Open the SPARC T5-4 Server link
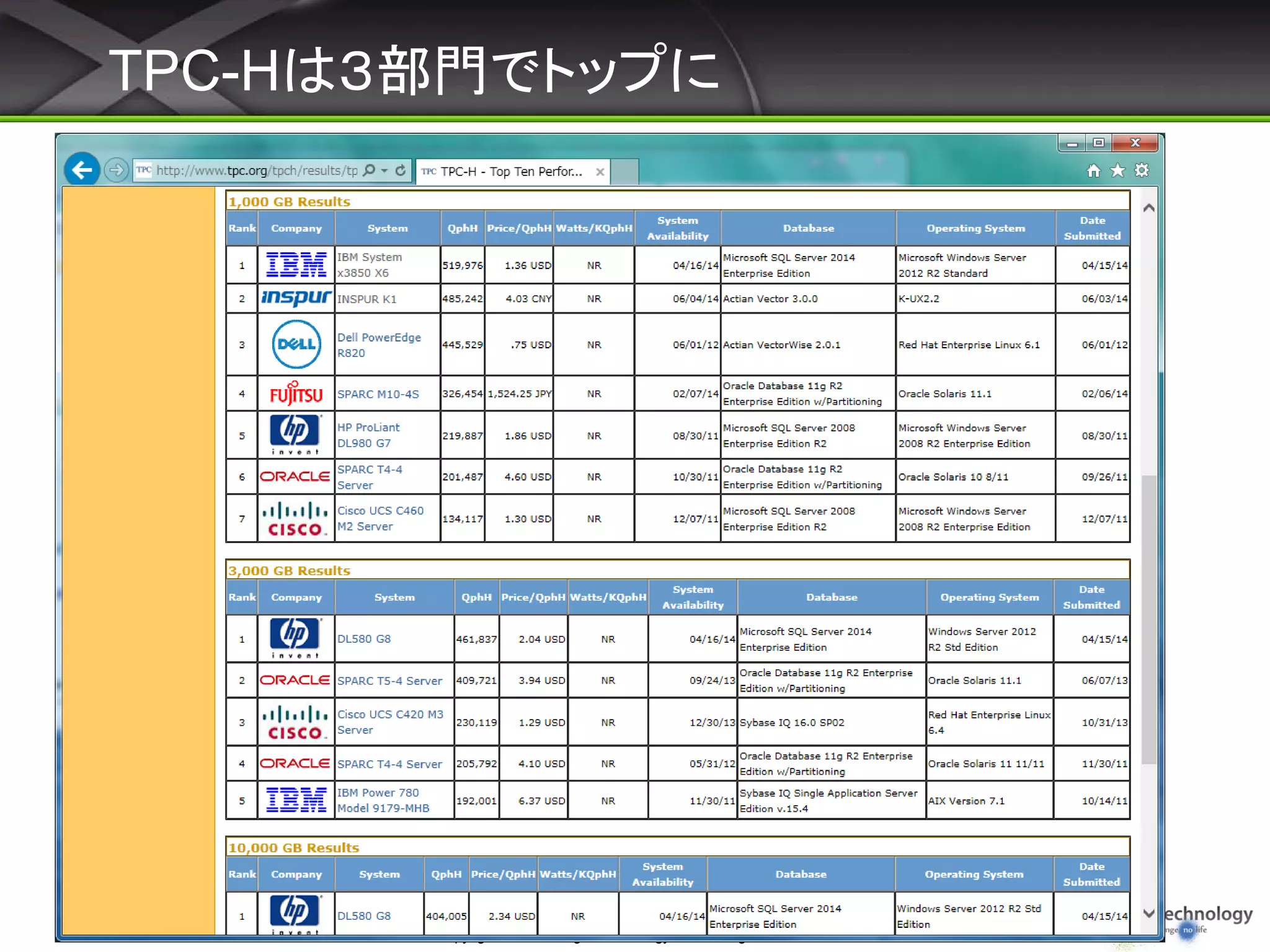The width and height of the screenshot is (1270, 952). click(389, 681)
